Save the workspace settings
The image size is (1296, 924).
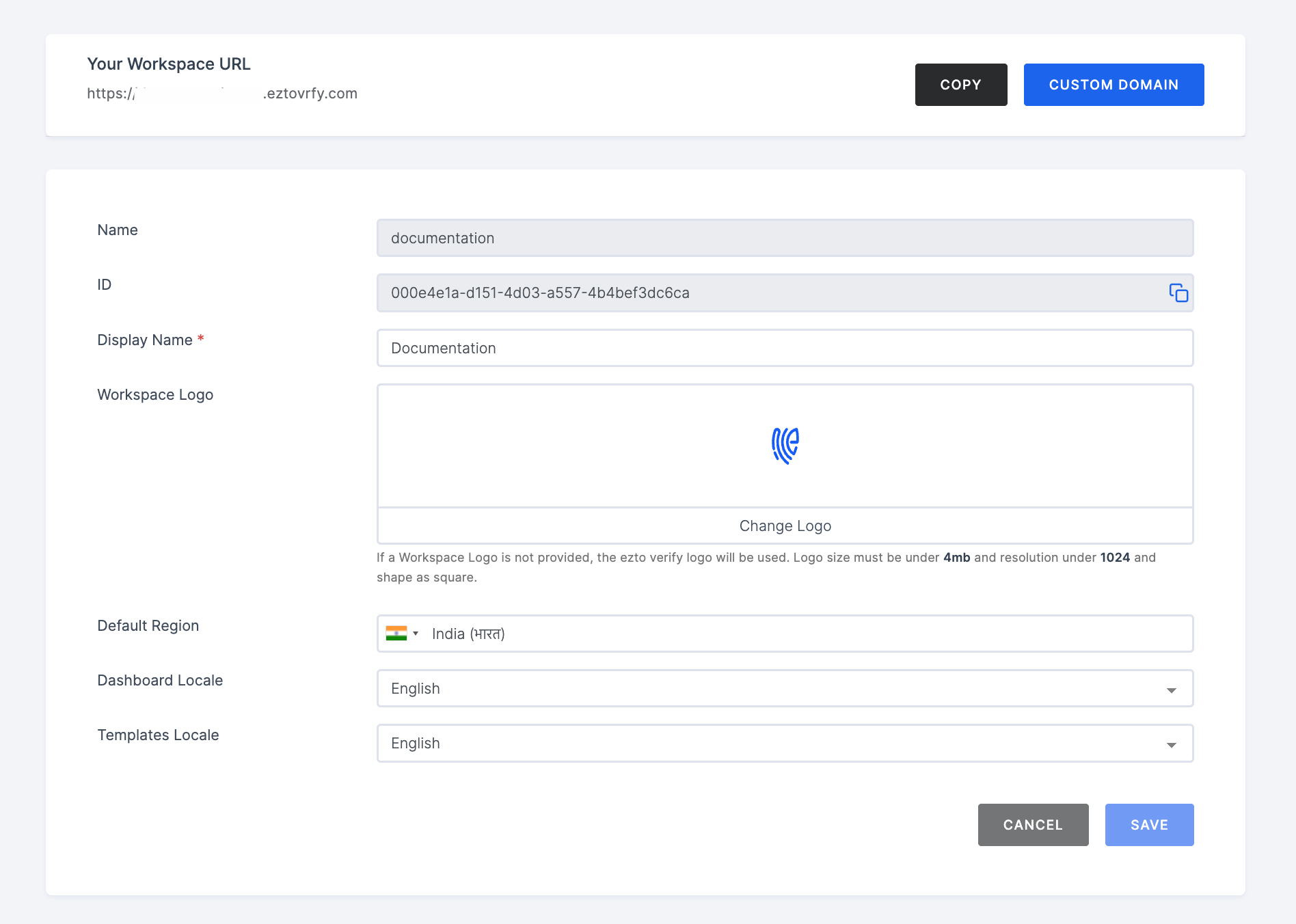point(1149,825)
